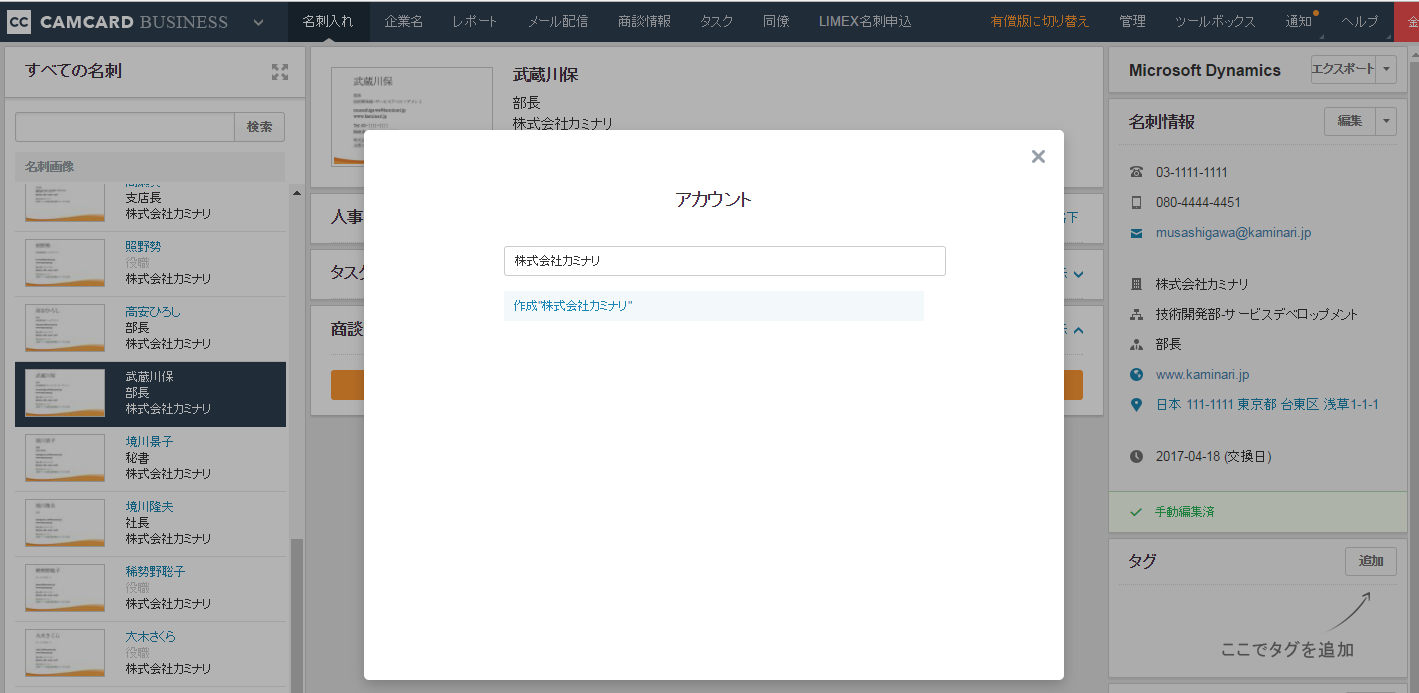Open the ヘルプ menu
1419x693 pixels.
point(1359,21)
